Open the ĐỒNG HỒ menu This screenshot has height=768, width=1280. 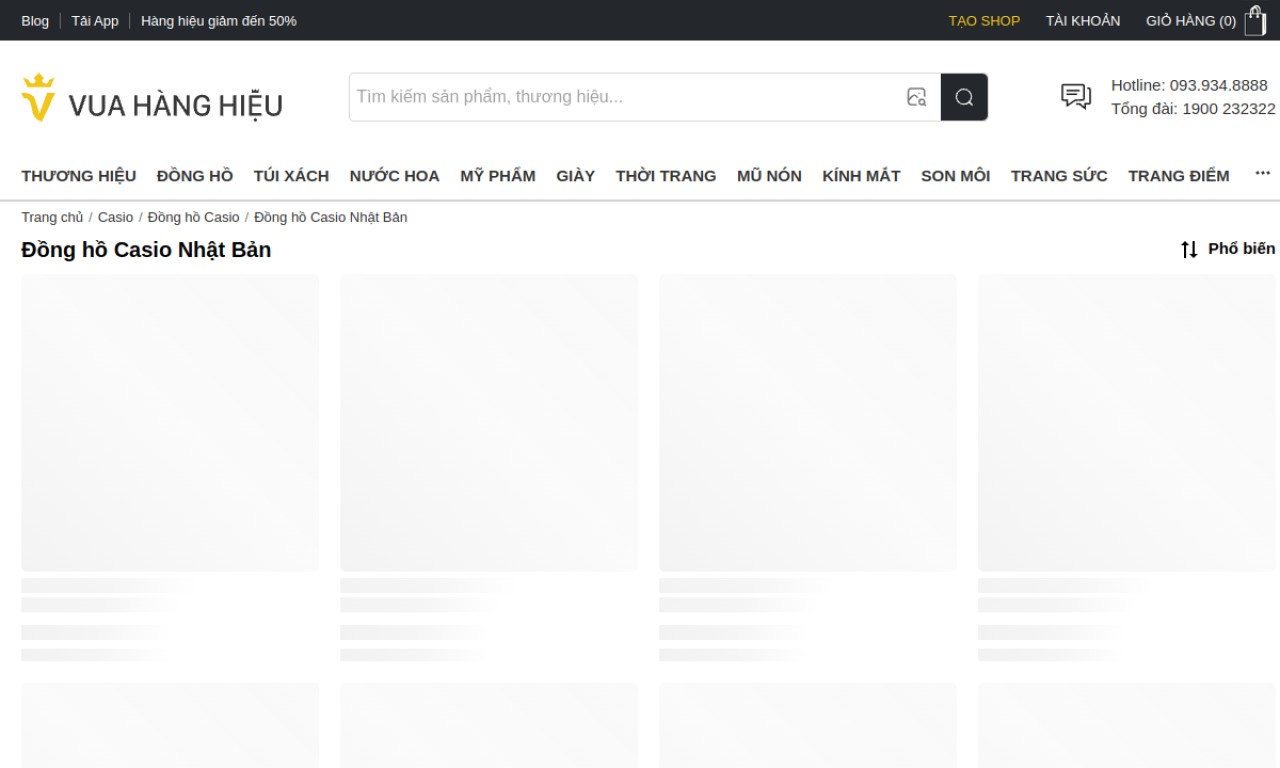pyautogui.click(x=195, y=176)
